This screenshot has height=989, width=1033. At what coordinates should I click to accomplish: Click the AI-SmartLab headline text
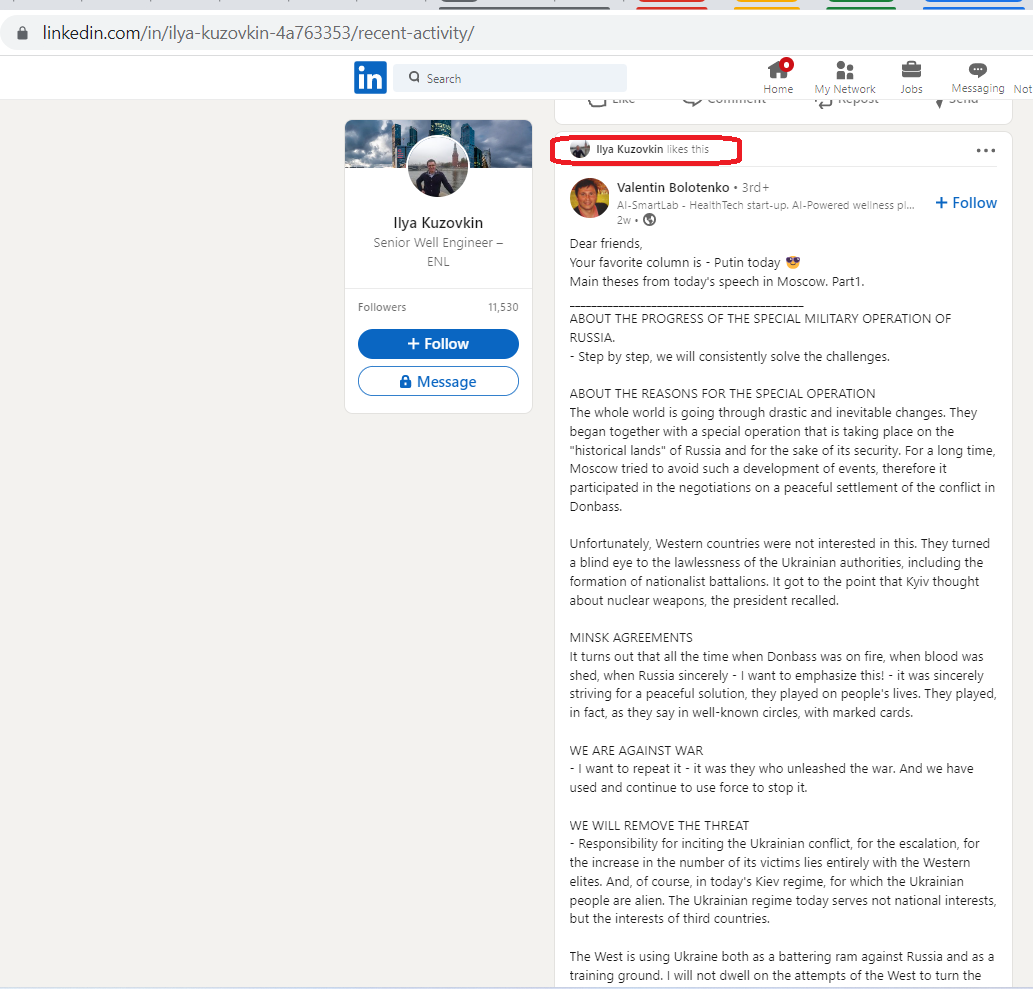pyautogui.click(x=766, y=205)
